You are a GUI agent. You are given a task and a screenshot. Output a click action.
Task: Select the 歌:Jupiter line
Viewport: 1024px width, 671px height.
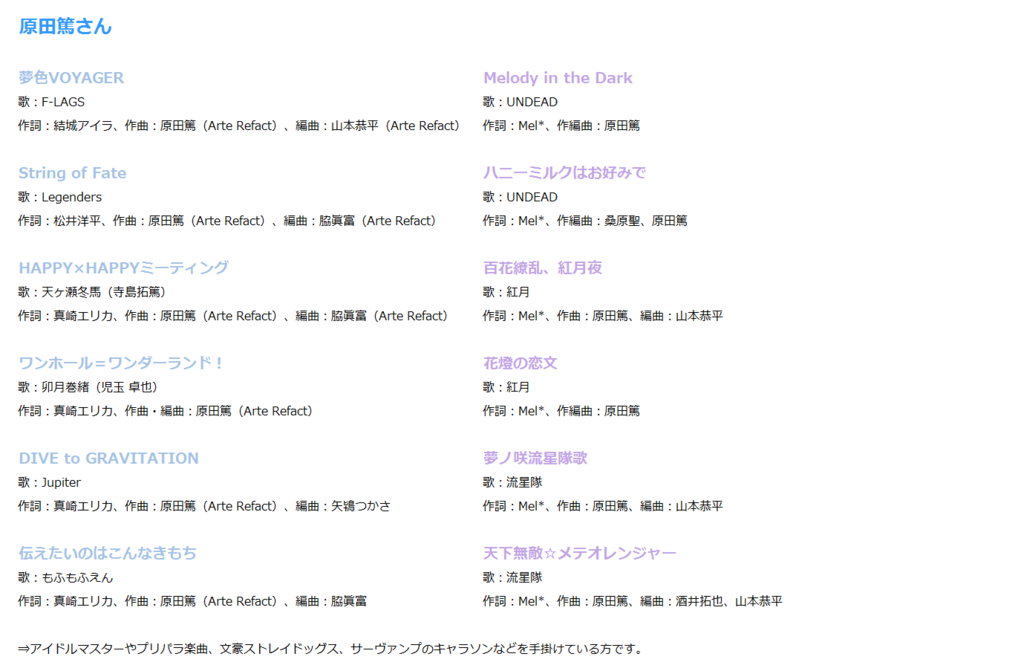pos(50,483)
